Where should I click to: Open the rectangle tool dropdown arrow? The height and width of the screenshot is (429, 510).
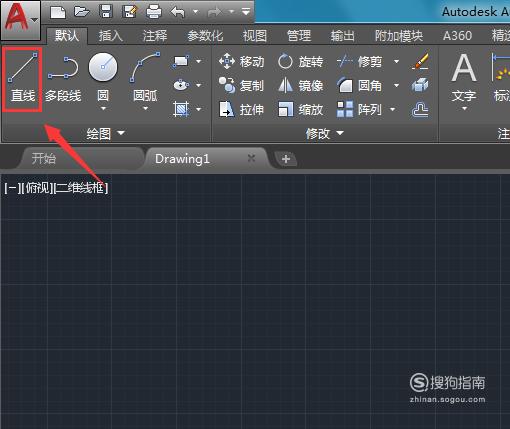tap(199, 61)
